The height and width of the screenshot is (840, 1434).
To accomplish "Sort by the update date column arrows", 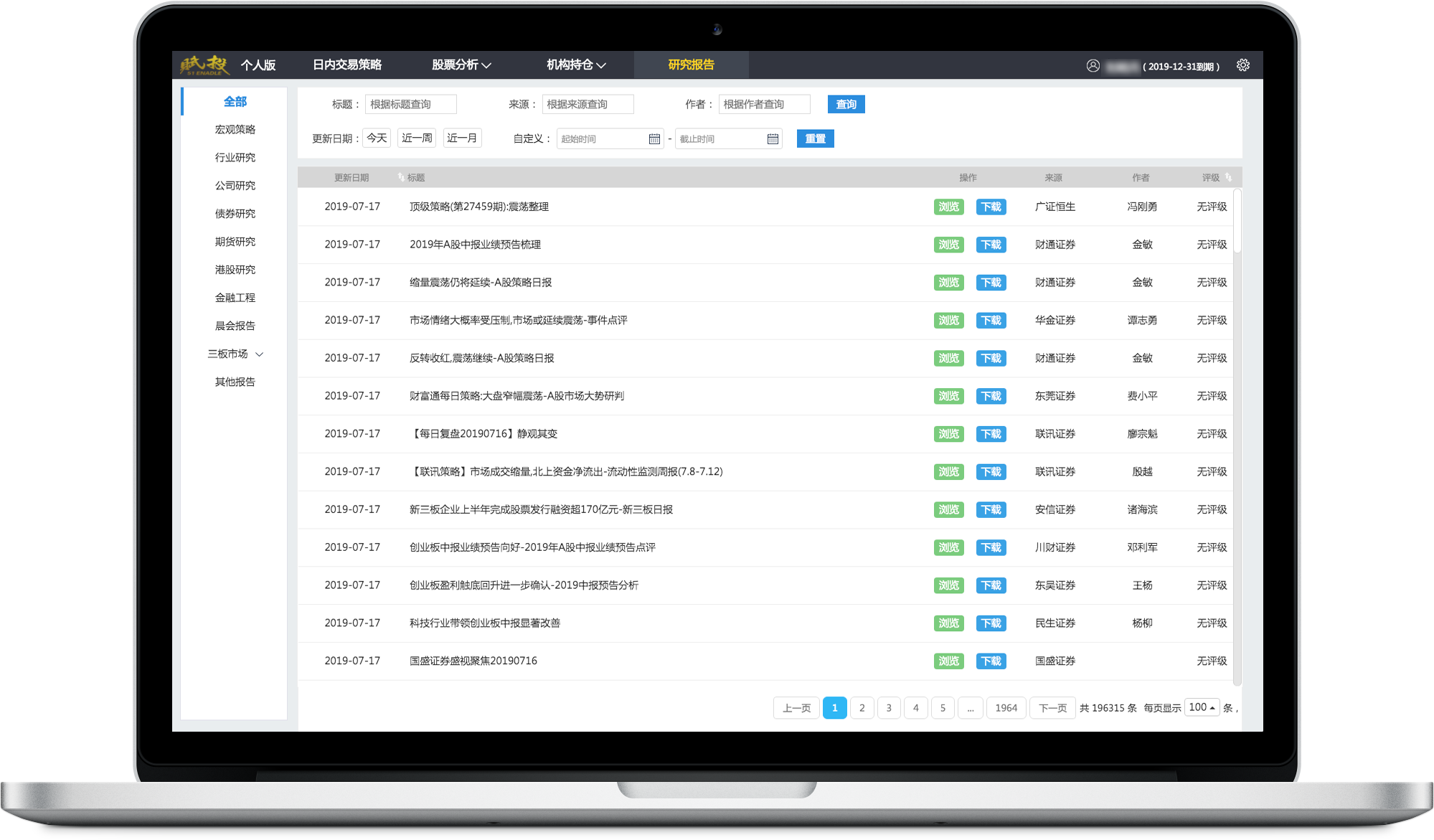I will click(x=400, y=177).
